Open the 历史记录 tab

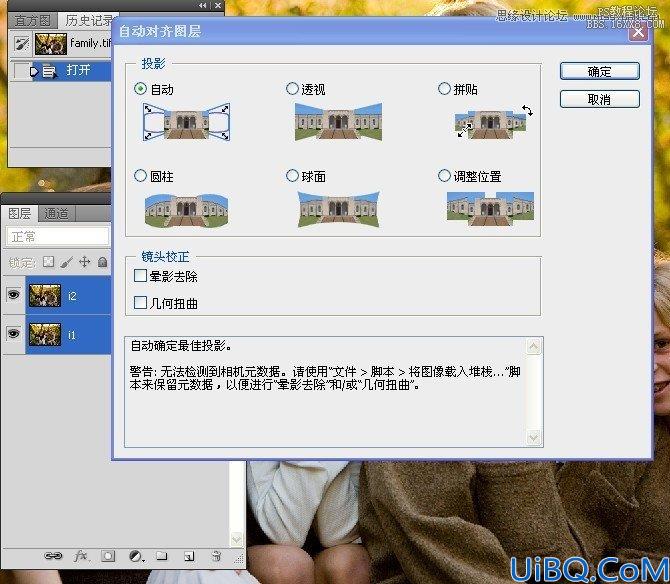tap(88, 20)
